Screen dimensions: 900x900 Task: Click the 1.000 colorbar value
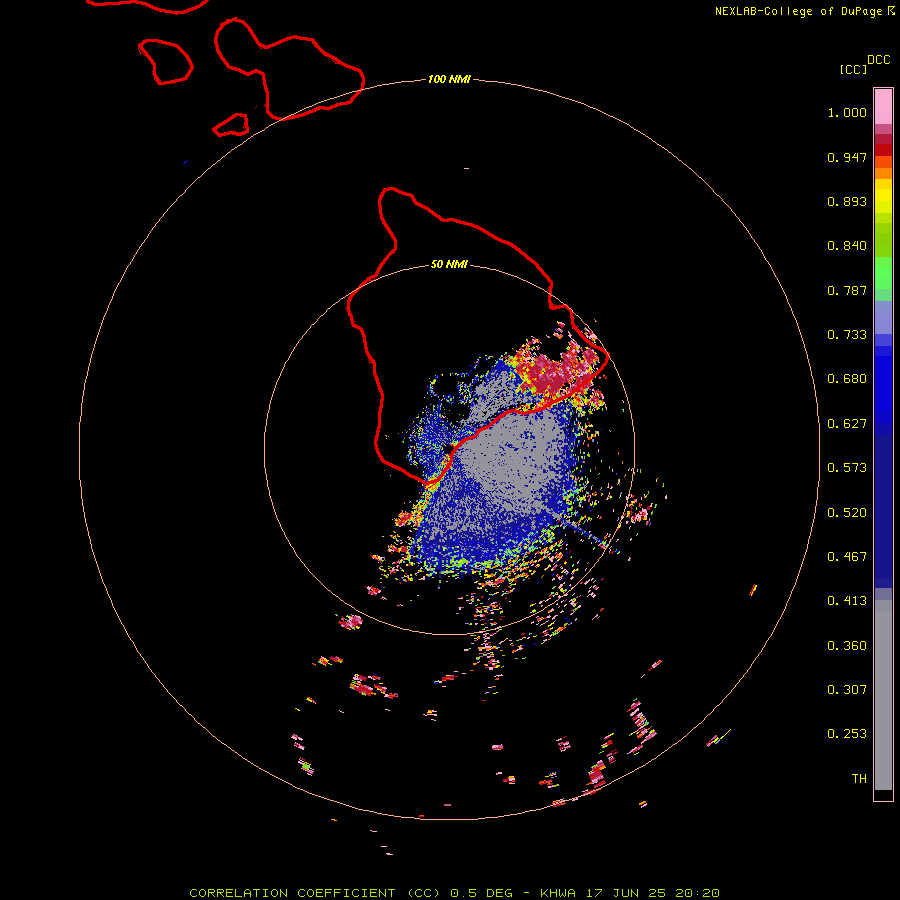847,112
